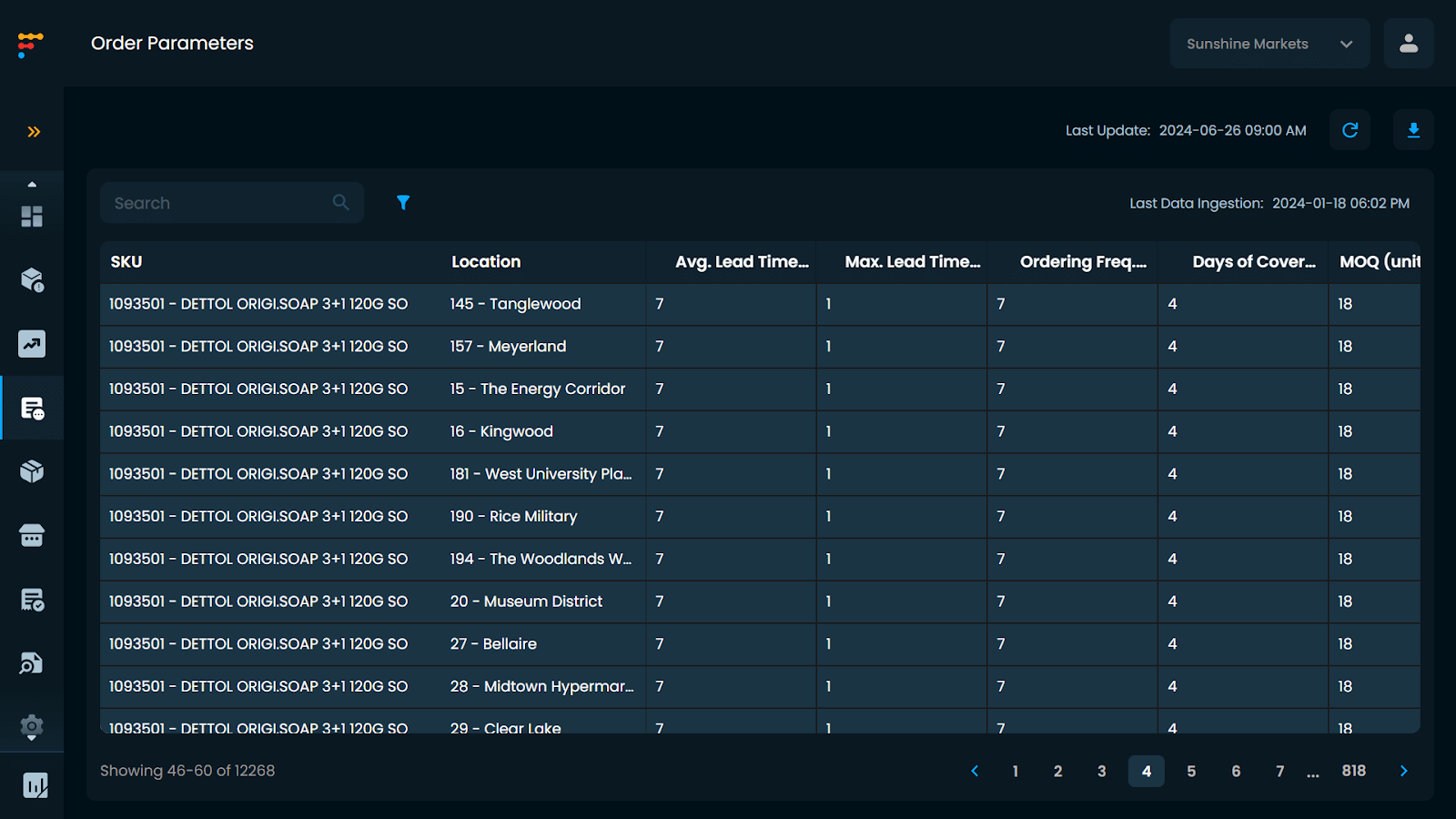
Task: Click the filter funnel icon
Action: point(403,203)
